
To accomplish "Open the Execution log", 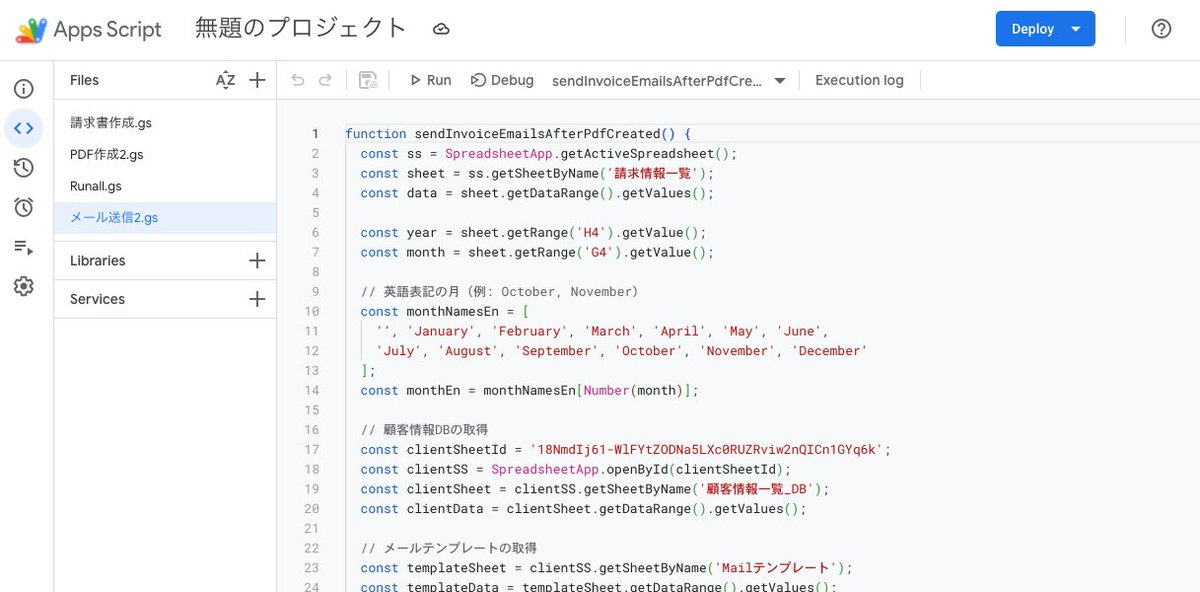I will (859, 81).
